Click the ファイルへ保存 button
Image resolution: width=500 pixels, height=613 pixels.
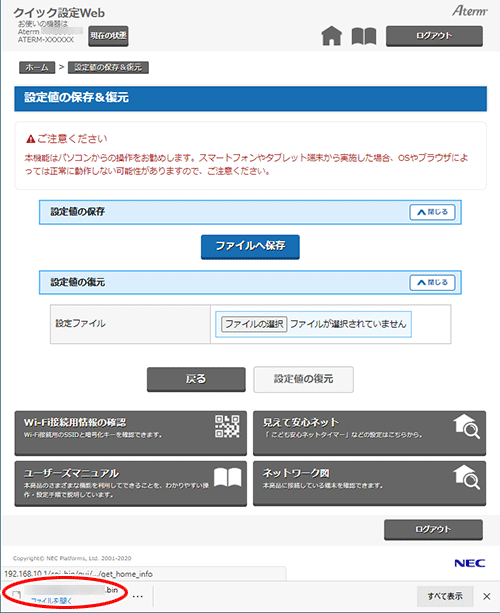pos(250,246)
